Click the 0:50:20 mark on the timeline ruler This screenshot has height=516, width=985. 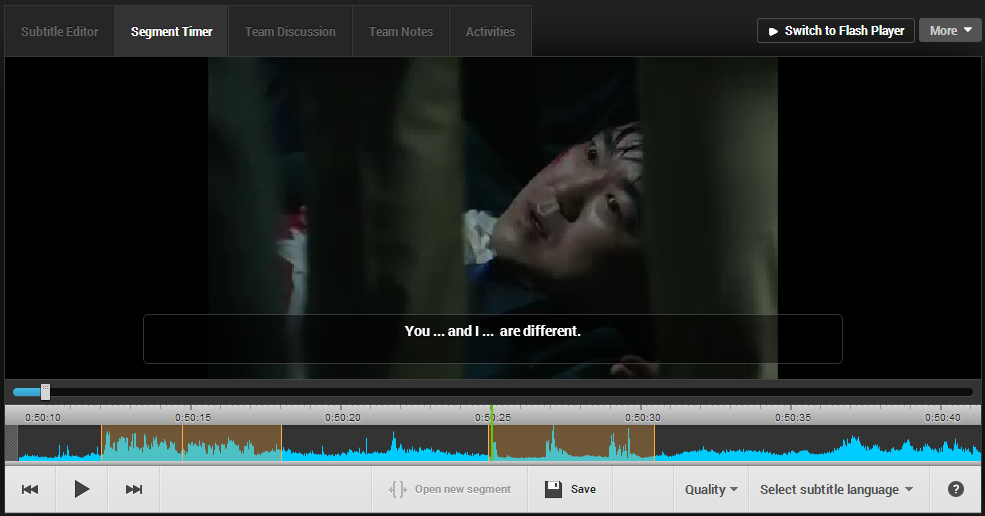tap(343, 417)
